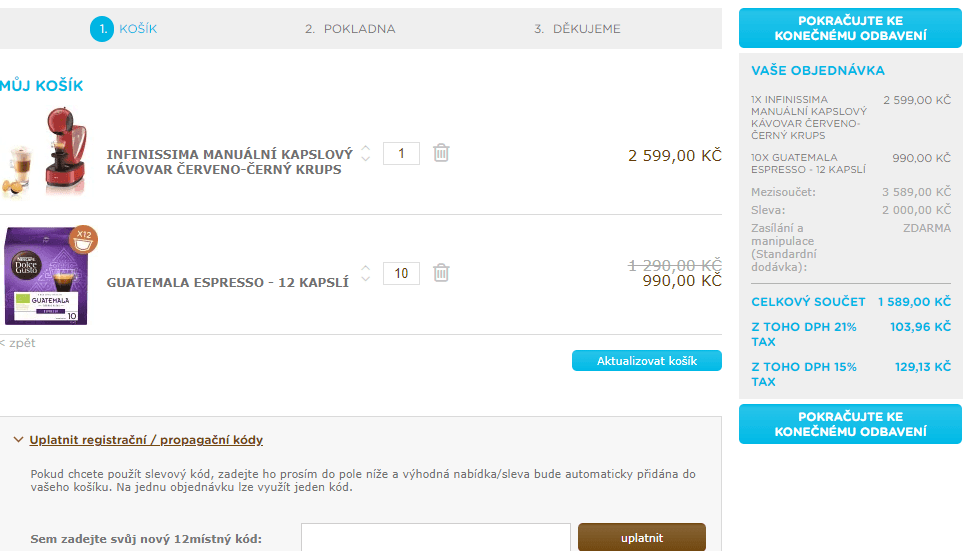
Task: Go back via the zpět link
Action: pyautogui.click(x=18, y=343)
